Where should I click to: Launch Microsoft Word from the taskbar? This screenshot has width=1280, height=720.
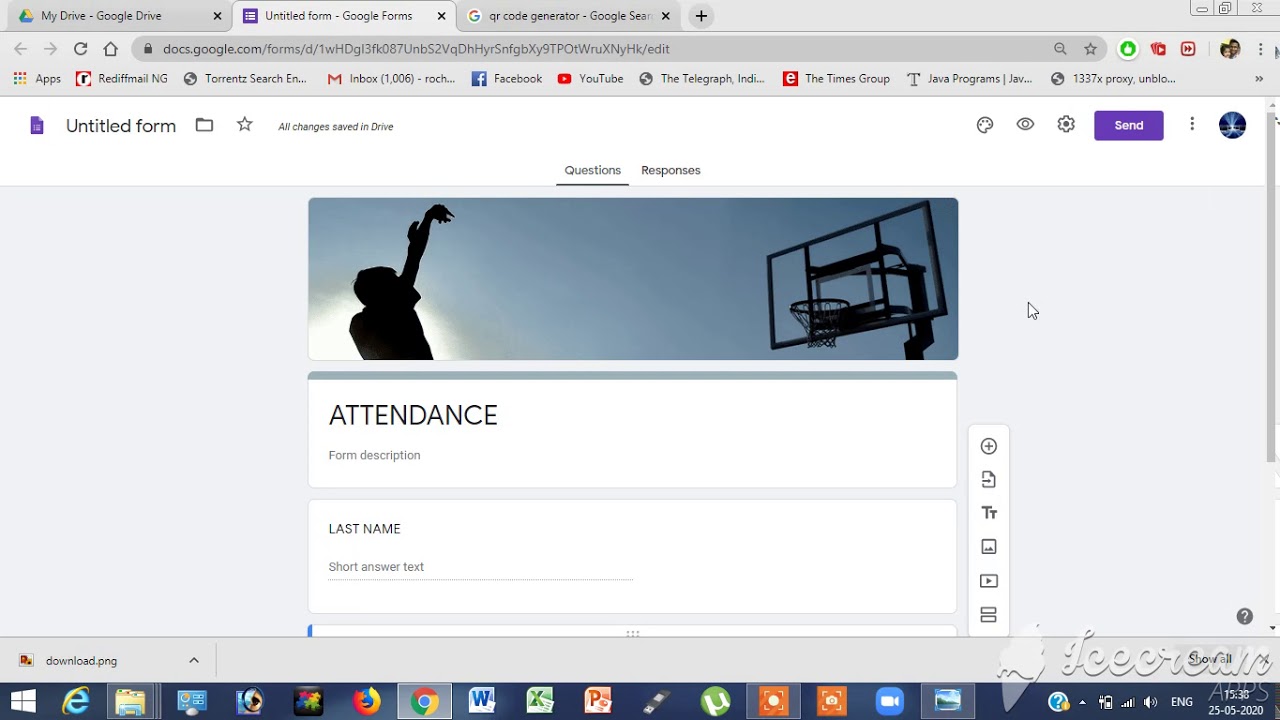(x=482, y=702)
